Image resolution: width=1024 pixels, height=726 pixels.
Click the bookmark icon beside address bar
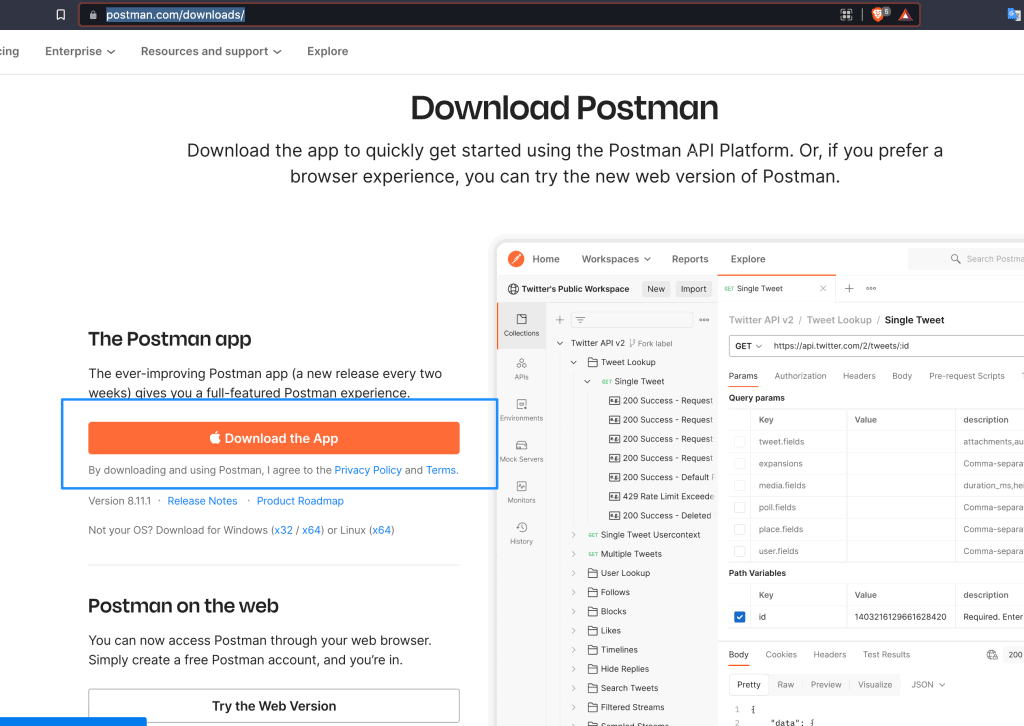61,14
